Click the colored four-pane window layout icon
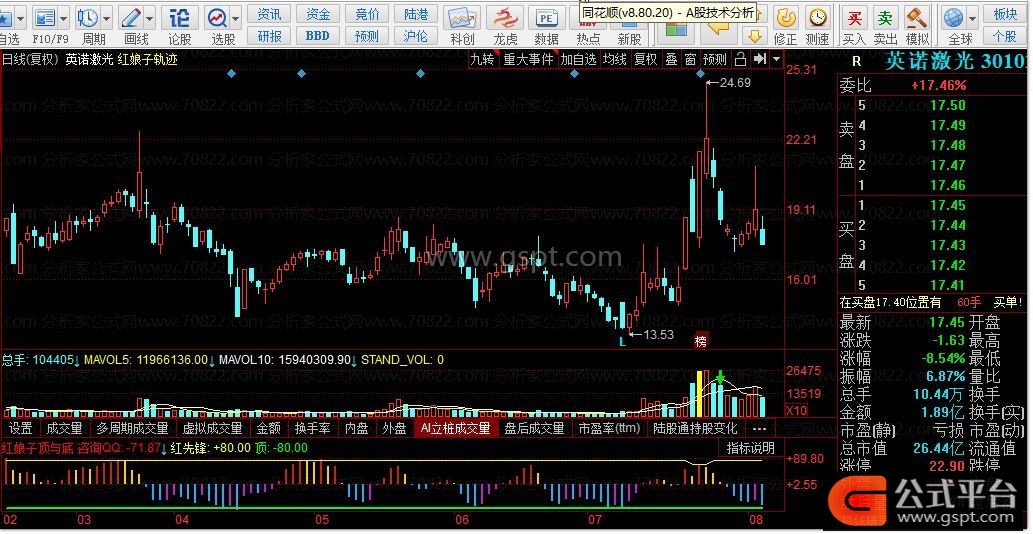This screenshot has width=1033, height=534. coord(675,29)
